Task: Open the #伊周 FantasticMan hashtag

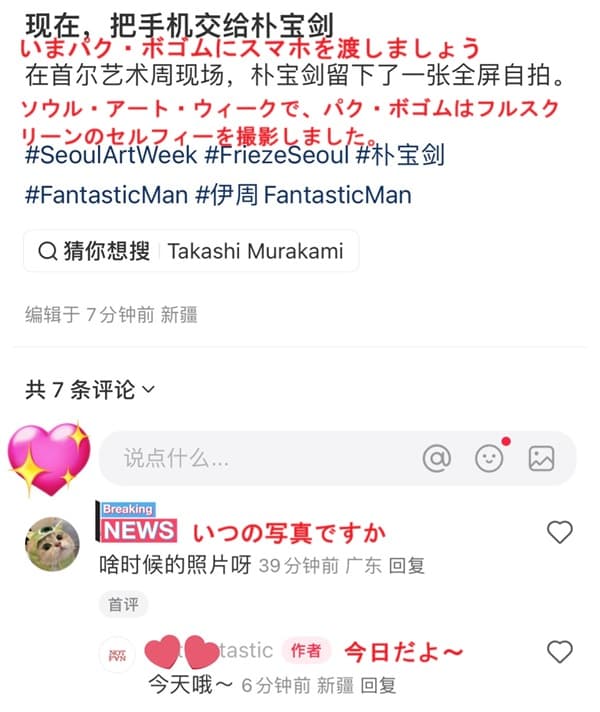Action: click(x=304, y=195)
